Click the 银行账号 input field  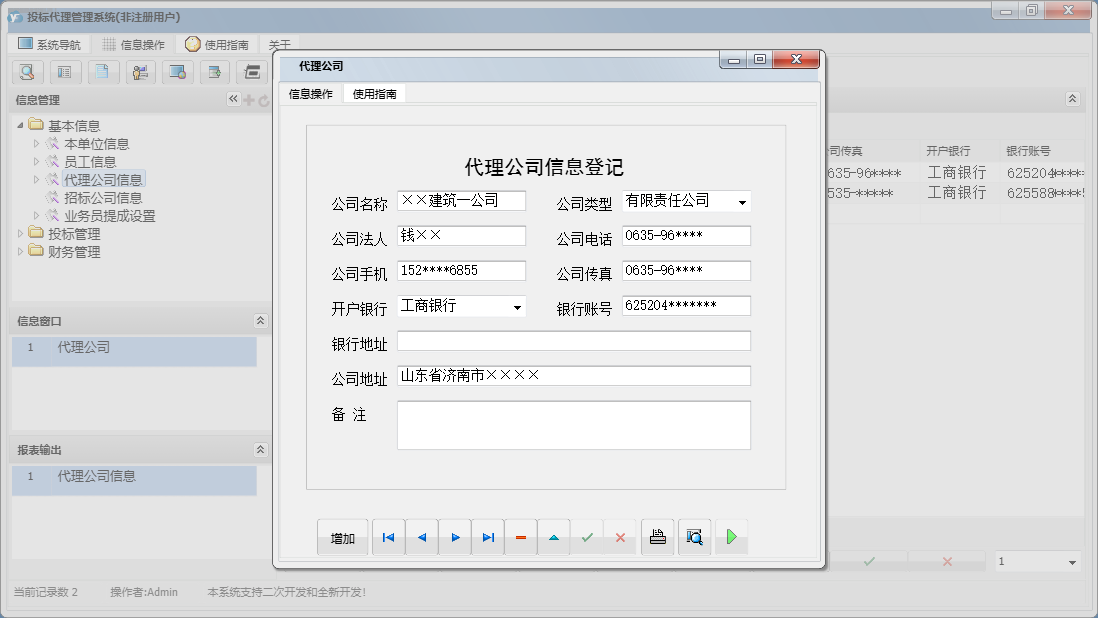pyautogui.click(x=686, y=306)
